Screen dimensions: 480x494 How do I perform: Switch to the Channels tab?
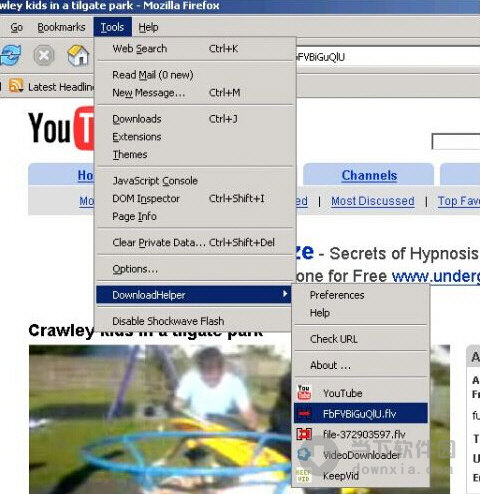coord(369,175)
